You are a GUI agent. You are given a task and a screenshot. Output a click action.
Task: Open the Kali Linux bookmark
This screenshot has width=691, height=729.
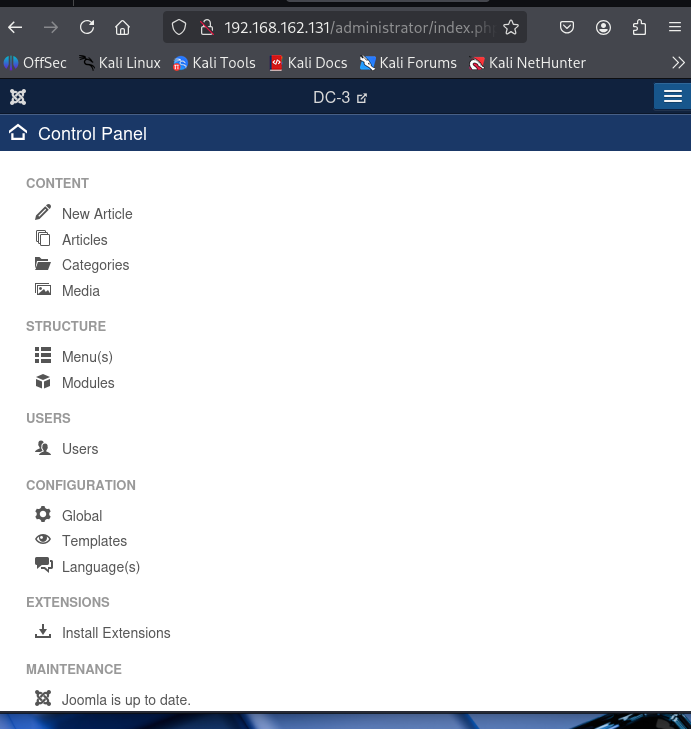coord(120,63)
